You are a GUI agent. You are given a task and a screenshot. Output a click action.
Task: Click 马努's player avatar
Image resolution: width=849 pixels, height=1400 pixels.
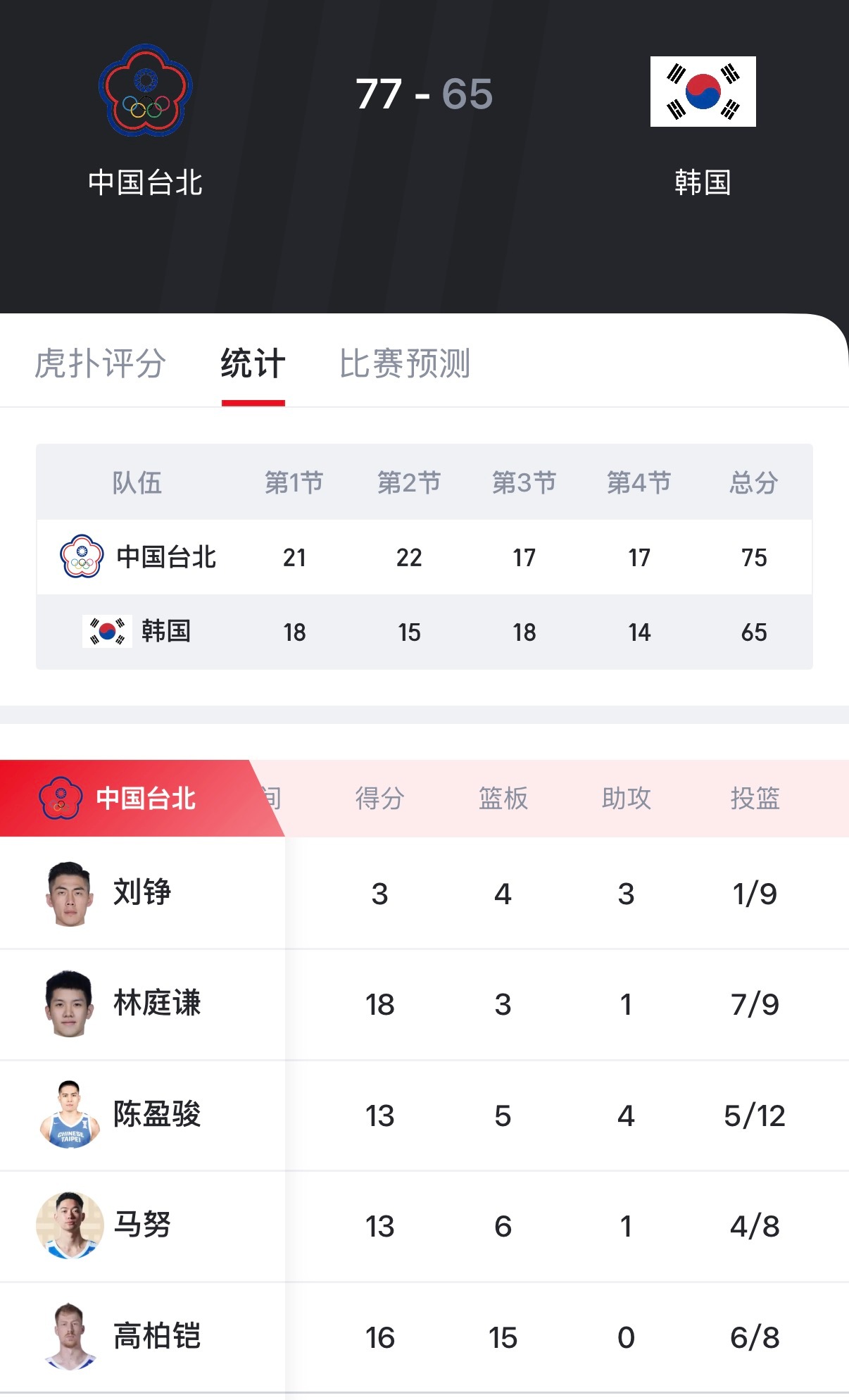[69, 1225]
